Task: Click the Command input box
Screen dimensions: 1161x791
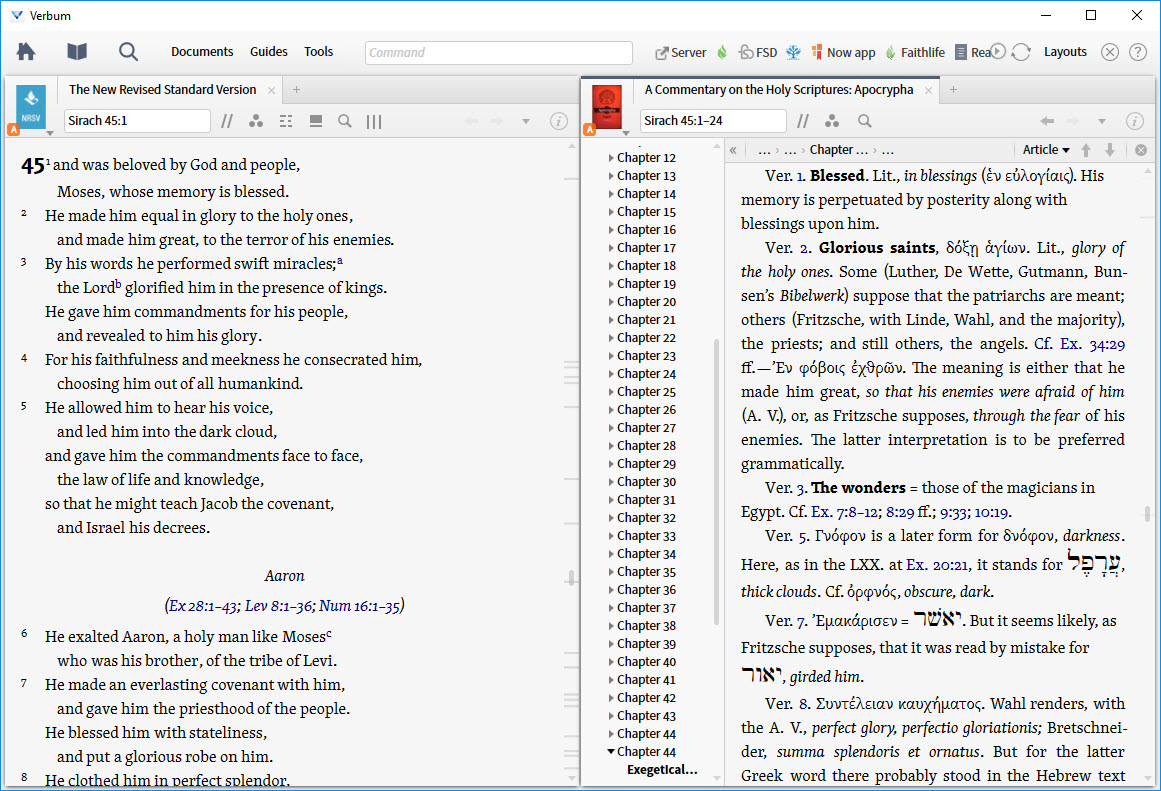Action: (498, 53)
